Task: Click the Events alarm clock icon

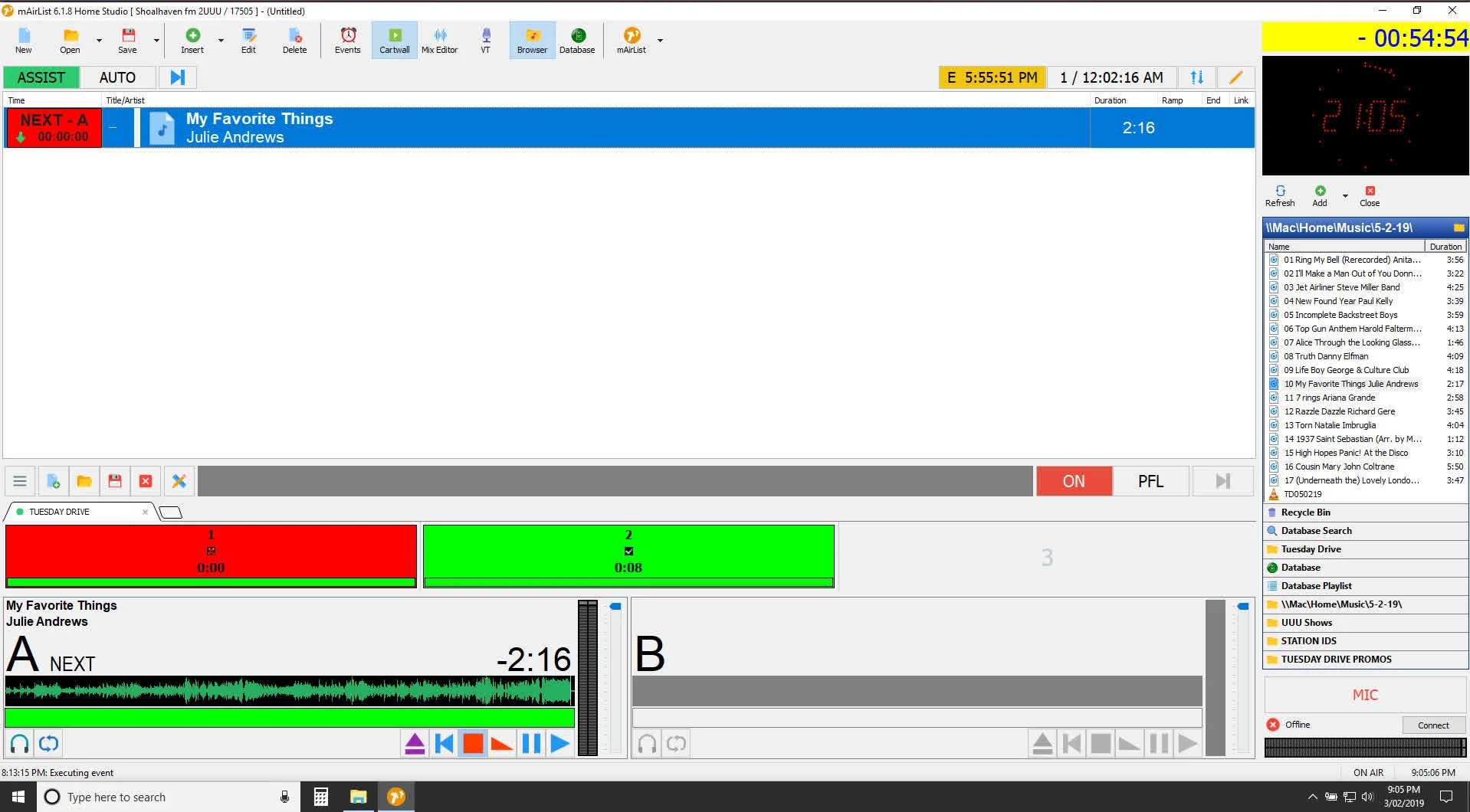Action: [x=347, y=40]
